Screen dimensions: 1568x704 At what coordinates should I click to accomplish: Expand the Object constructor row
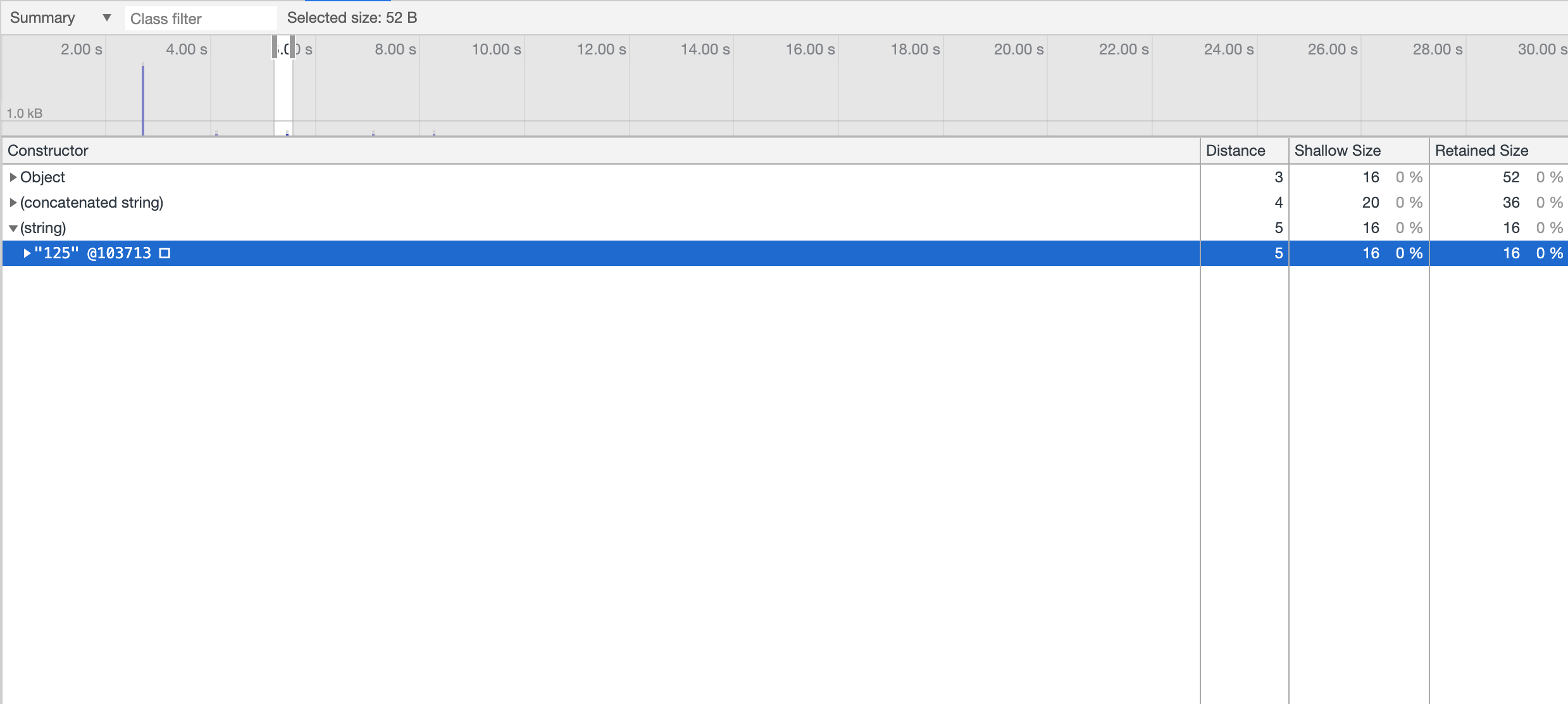[13, 177]
